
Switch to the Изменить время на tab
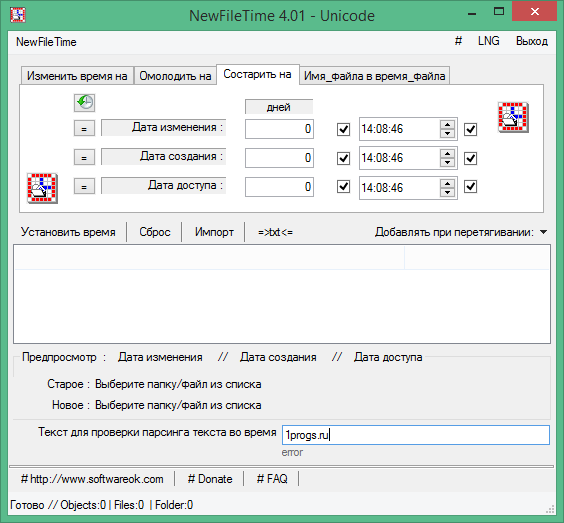point(77,76)
